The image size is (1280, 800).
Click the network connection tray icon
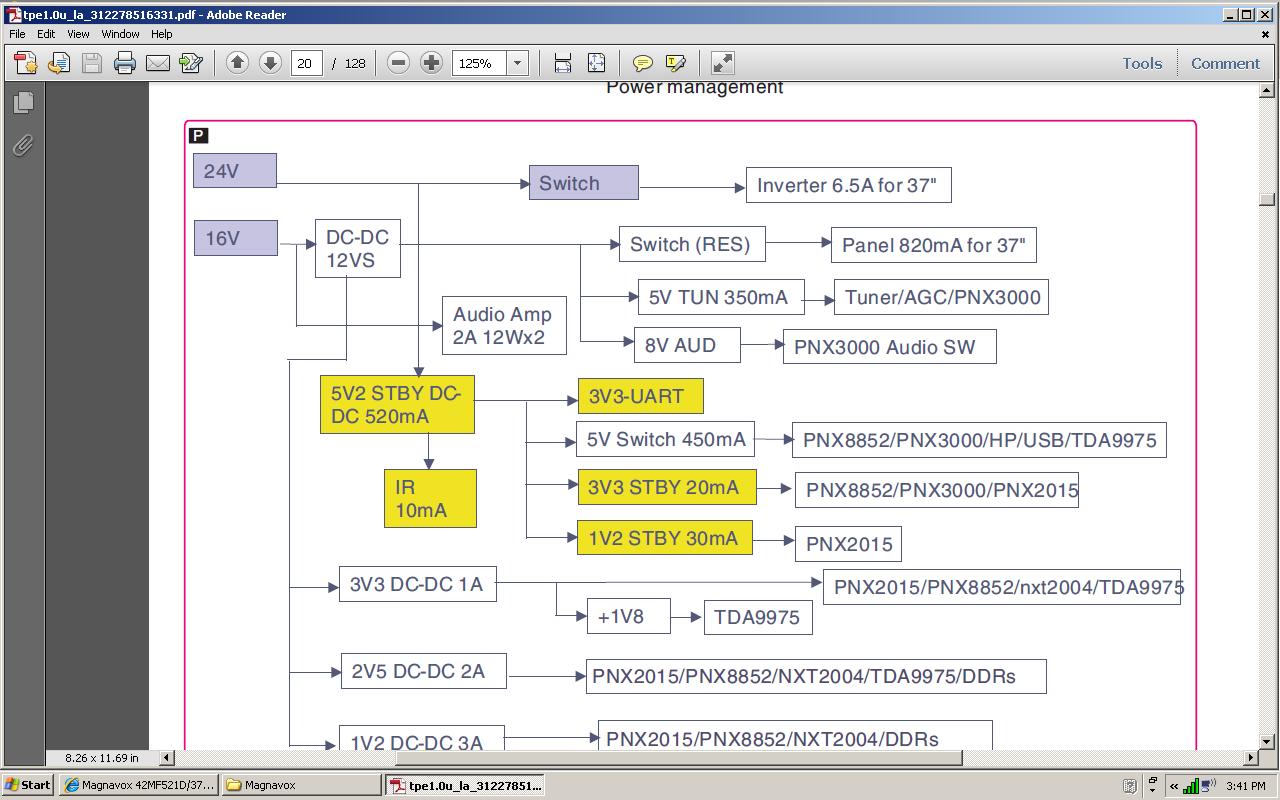click(x=1207, y=785)
